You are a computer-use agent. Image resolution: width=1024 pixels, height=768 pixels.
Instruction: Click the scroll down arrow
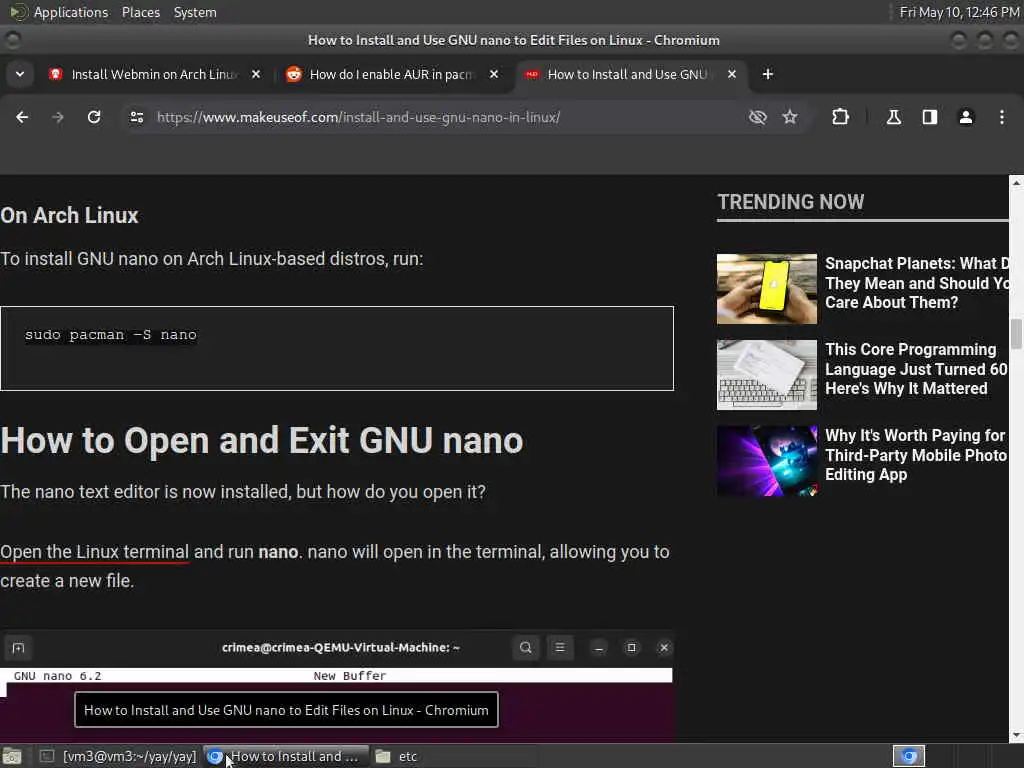(x=1016, y=735)
